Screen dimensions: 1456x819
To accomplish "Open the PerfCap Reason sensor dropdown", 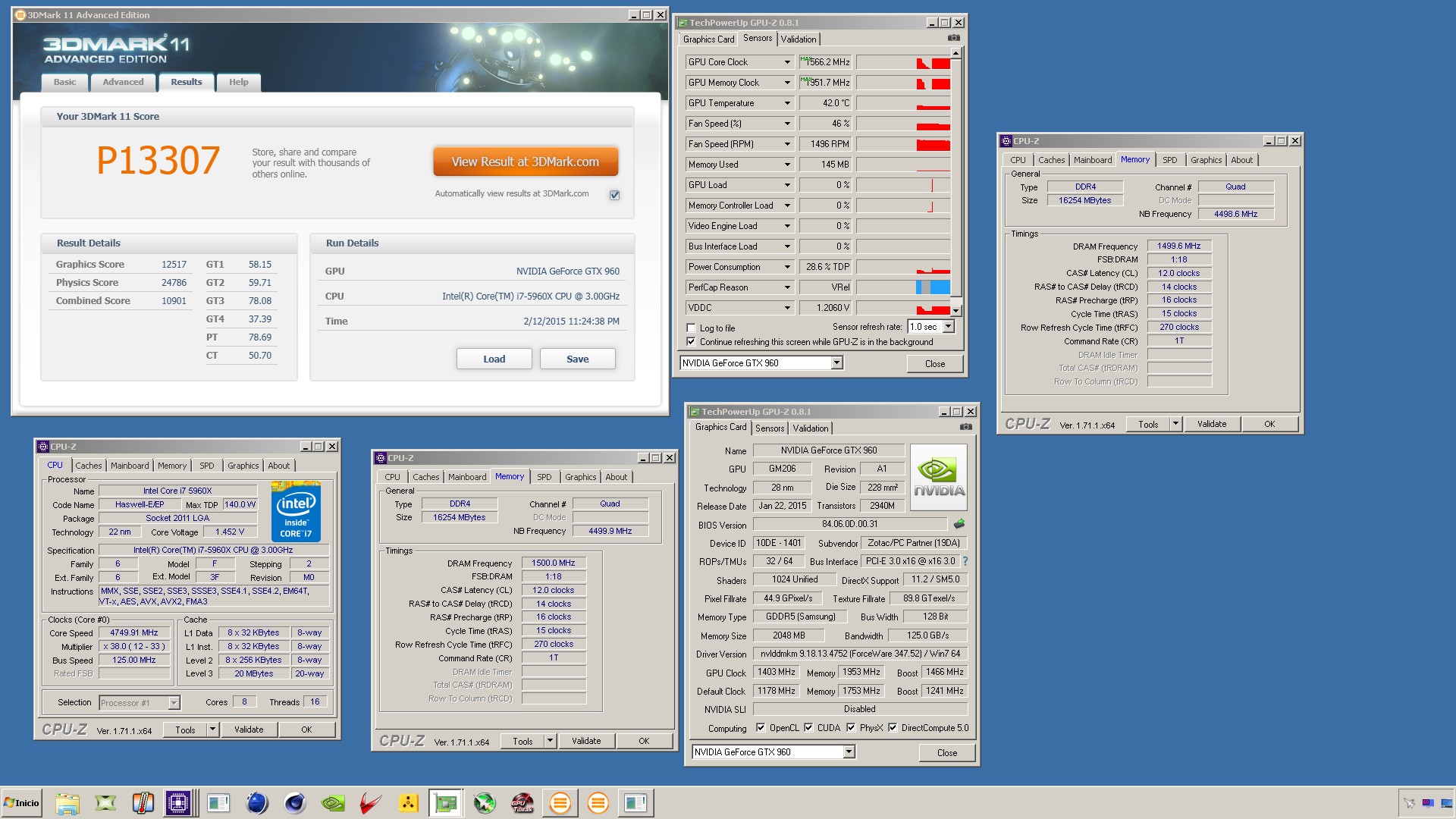I will pos(787,287).
